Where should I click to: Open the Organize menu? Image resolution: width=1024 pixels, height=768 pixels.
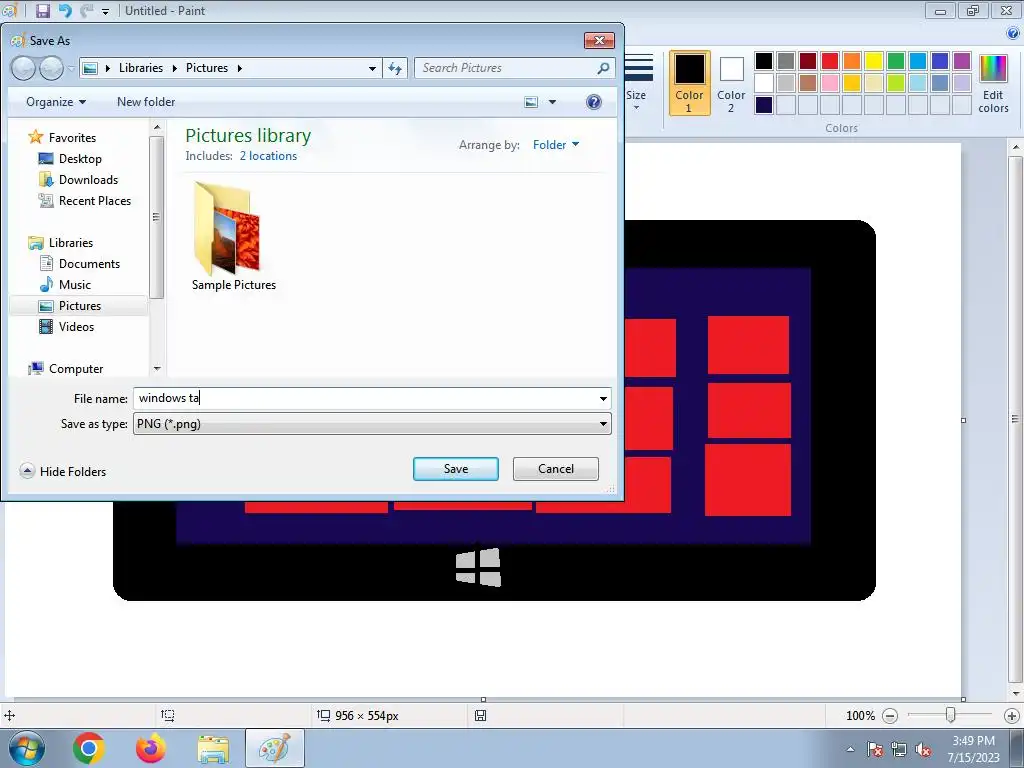pyautogui.click(x=56, y=102)
